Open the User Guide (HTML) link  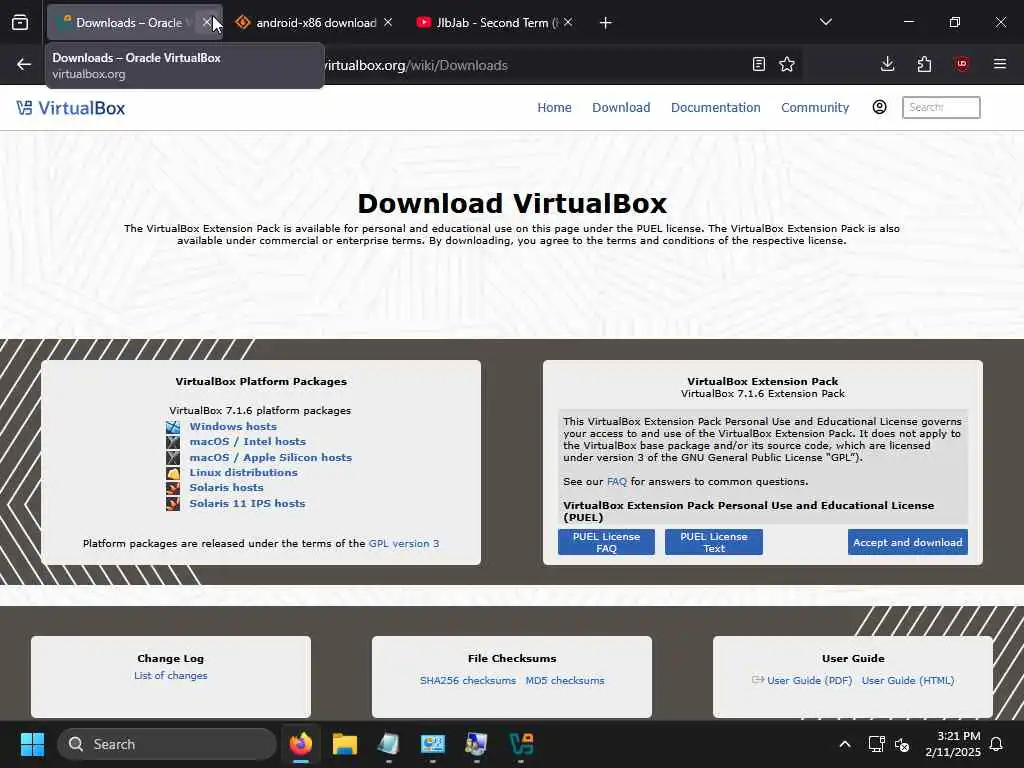pos(908,680)
